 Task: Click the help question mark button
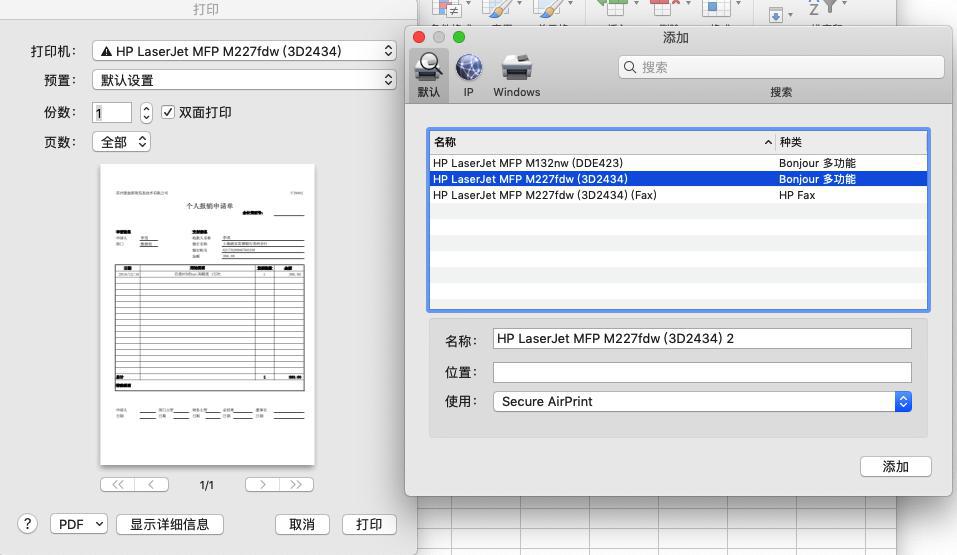point(27,524)
